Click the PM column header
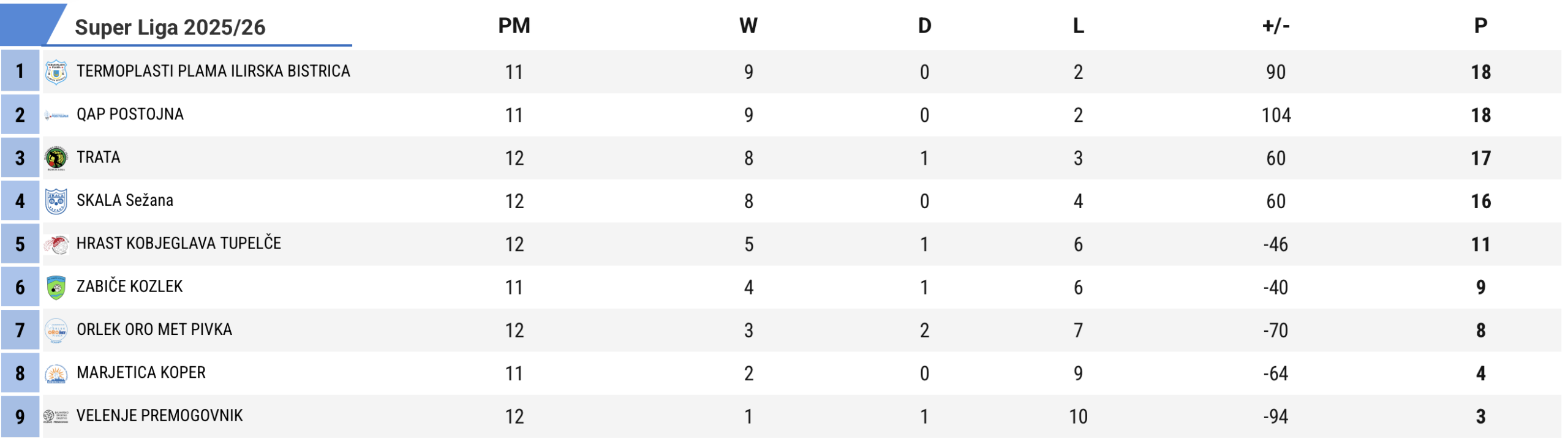 tap(514, 26)
